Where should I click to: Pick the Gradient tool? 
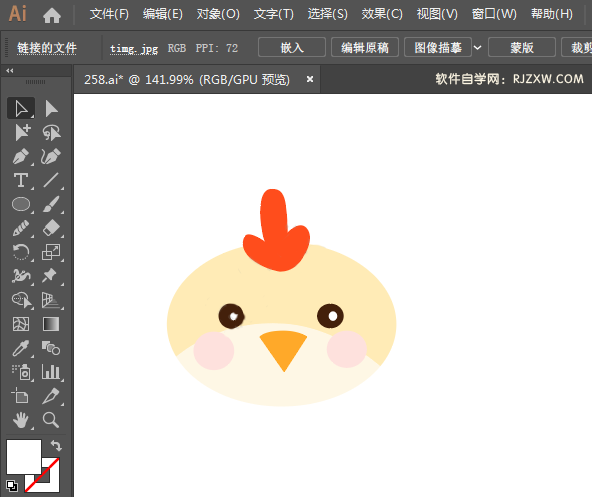point(51,324)
